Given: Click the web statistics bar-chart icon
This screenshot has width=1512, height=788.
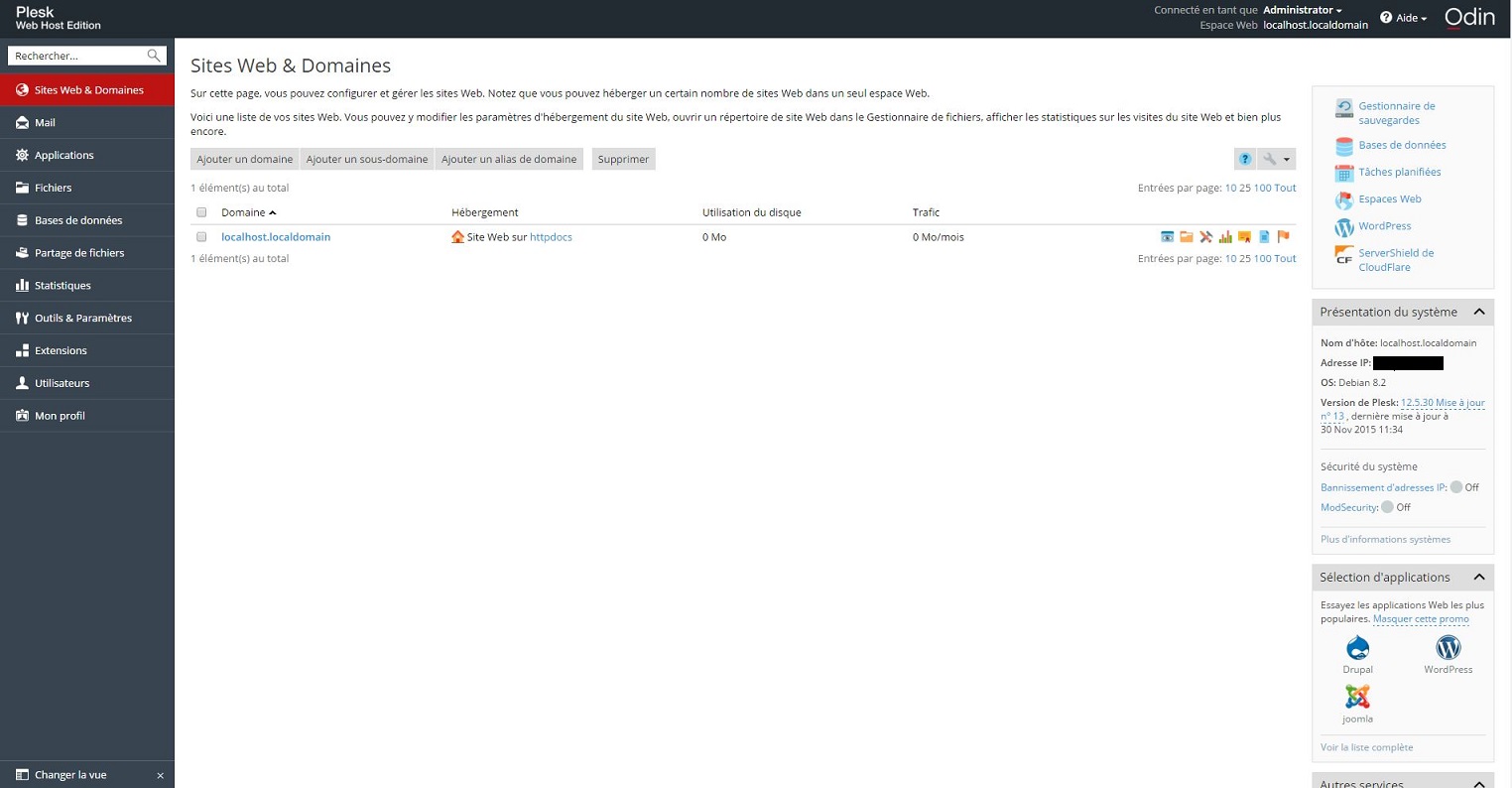Looking at the screenshot, I should click(x=1225, y=237).
